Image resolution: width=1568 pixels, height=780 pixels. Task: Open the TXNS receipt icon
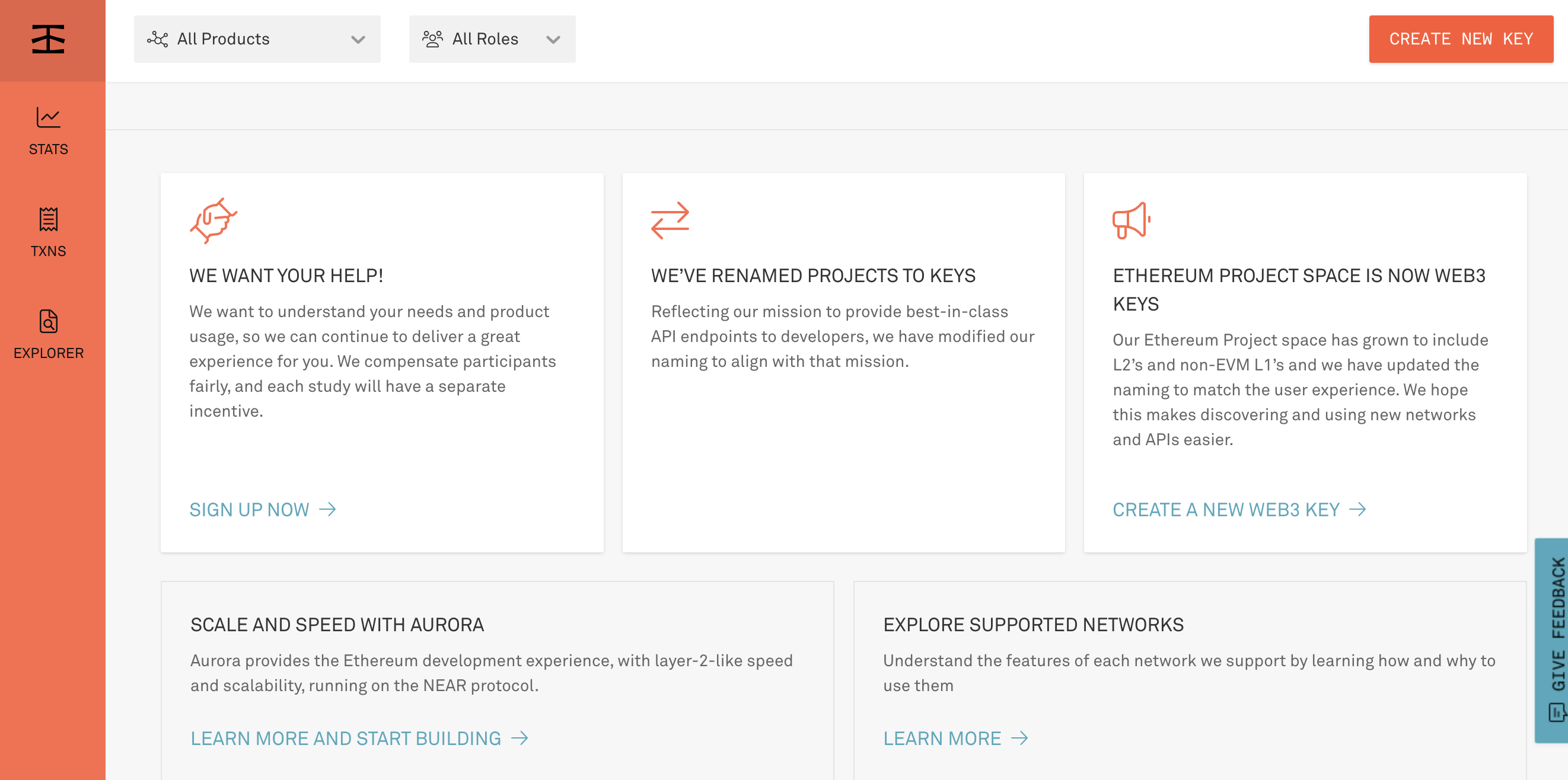tap(48, 219)
